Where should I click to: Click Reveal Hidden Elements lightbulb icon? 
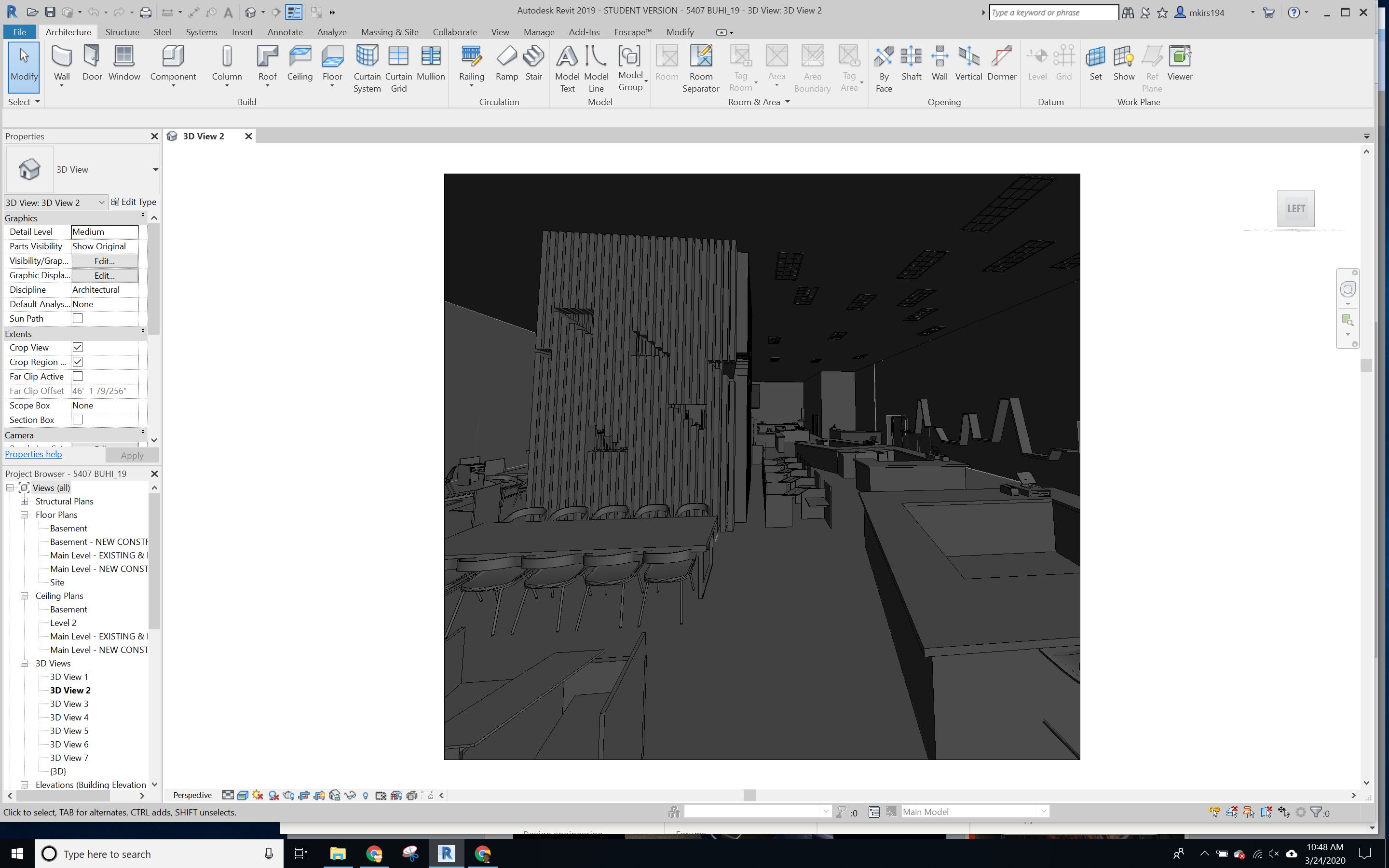(366, 796)
